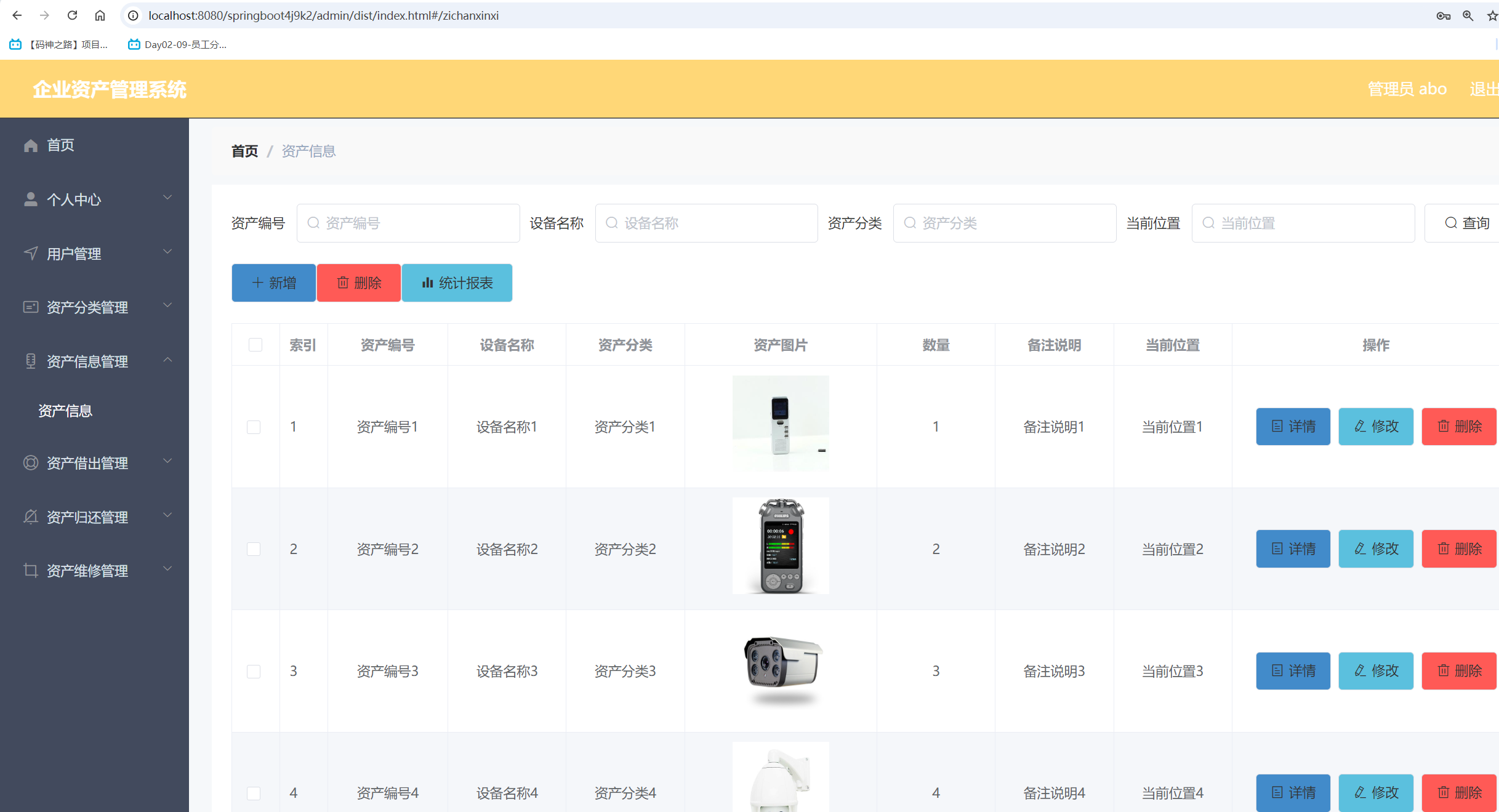
Task: Click the home icon beside 首页 in sidebar
Action: [x=31, y=145]
